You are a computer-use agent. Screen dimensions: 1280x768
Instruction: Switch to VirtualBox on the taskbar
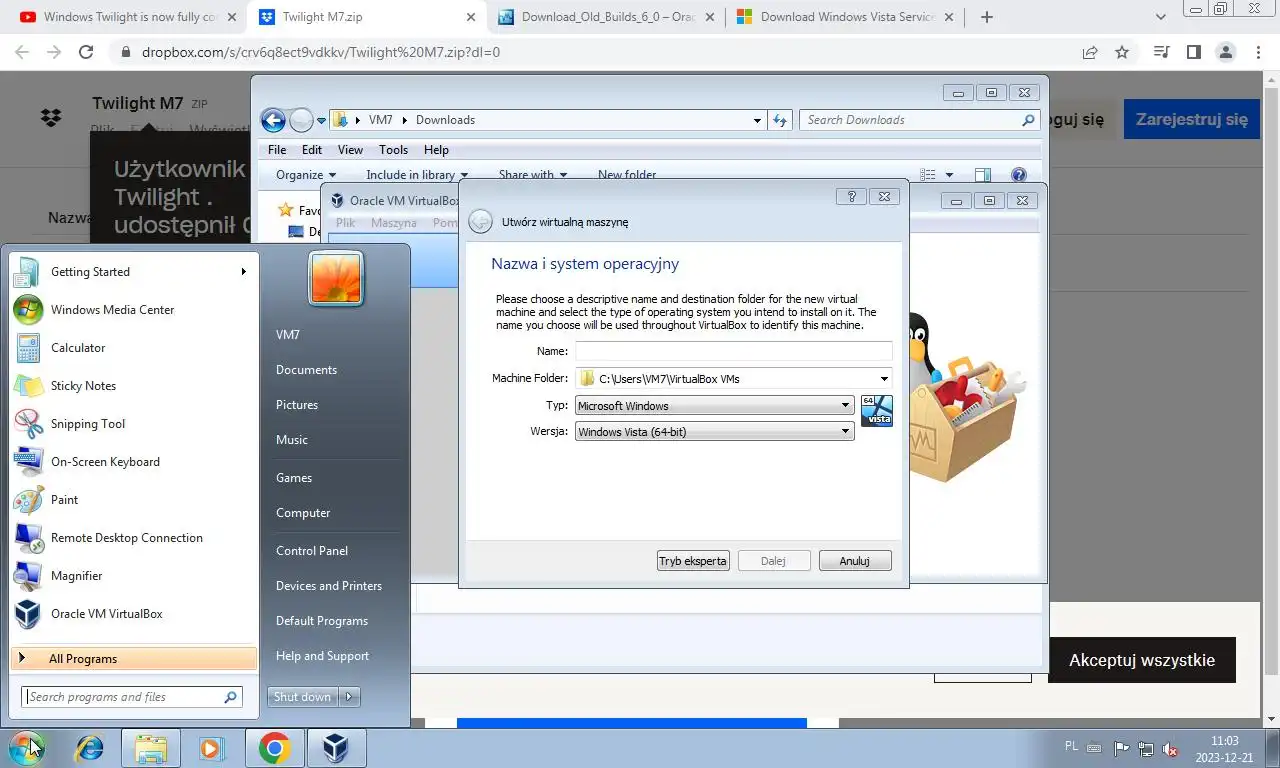tap(336, 747)
